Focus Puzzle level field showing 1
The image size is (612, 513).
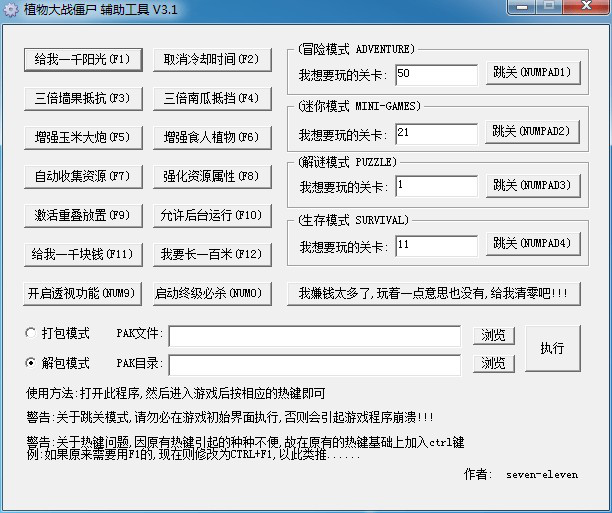point(436,186)
